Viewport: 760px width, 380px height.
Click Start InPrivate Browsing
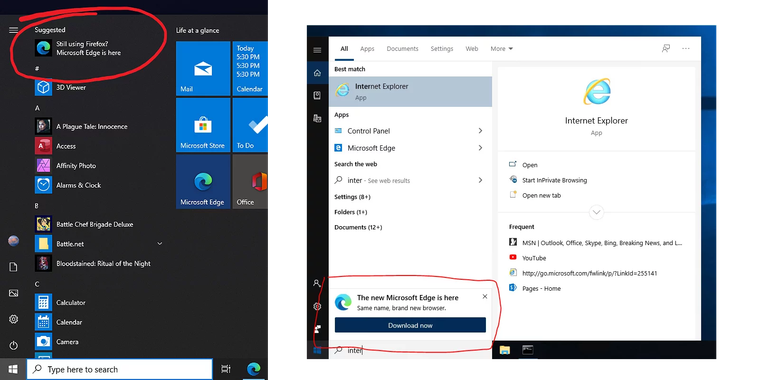pos(548,180)
